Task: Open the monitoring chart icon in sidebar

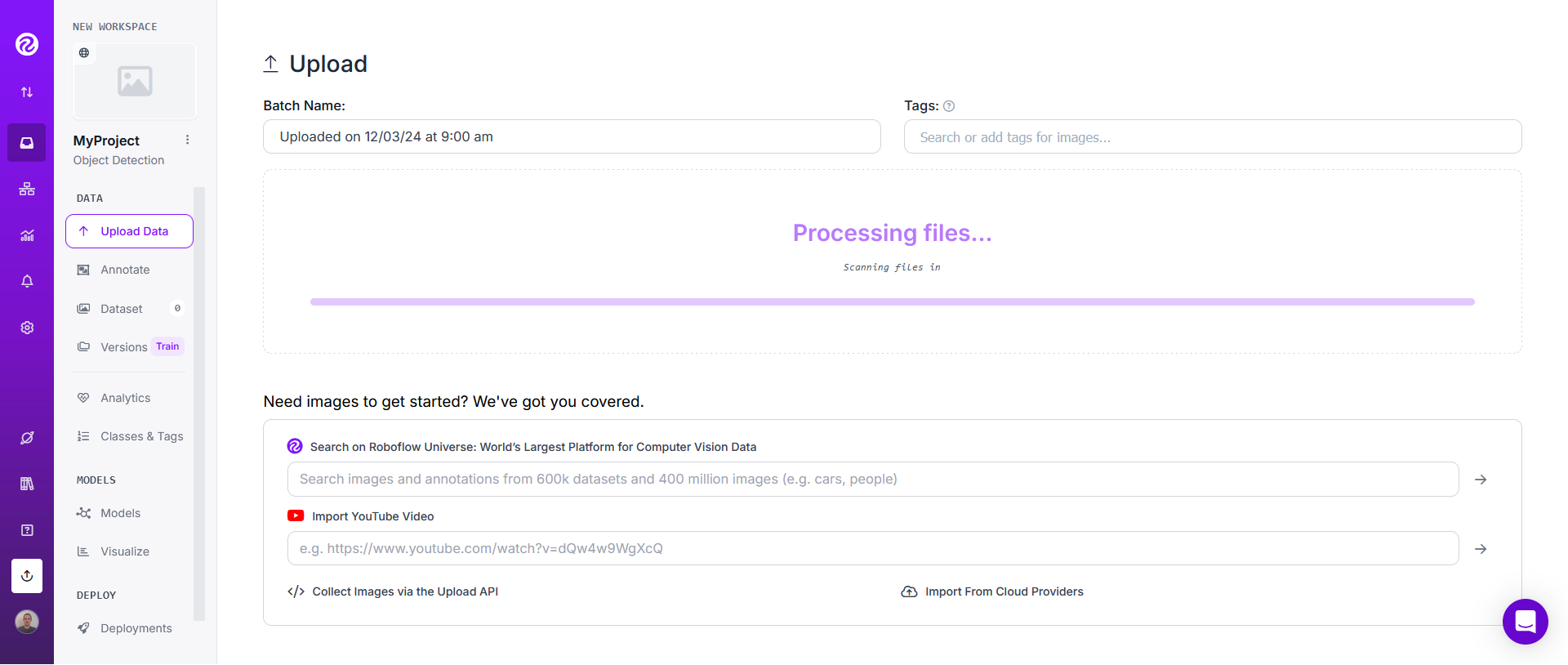Action: (x=27, y=235)
